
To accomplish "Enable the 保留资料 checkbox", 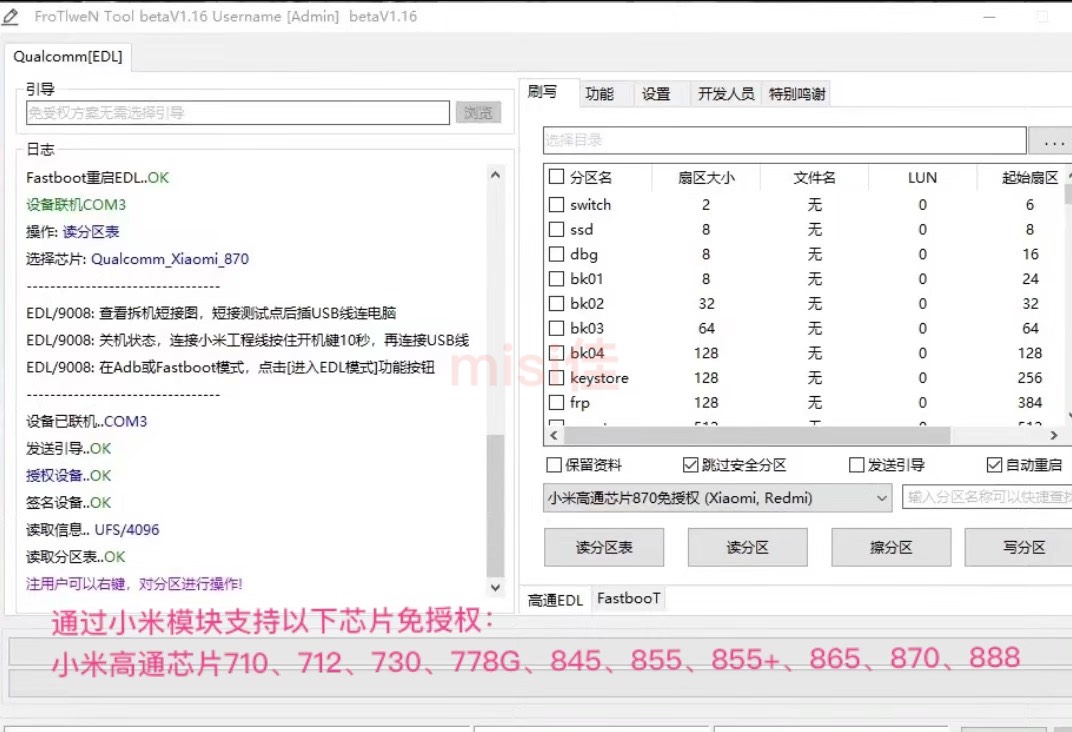I will [x=554, y=465].
